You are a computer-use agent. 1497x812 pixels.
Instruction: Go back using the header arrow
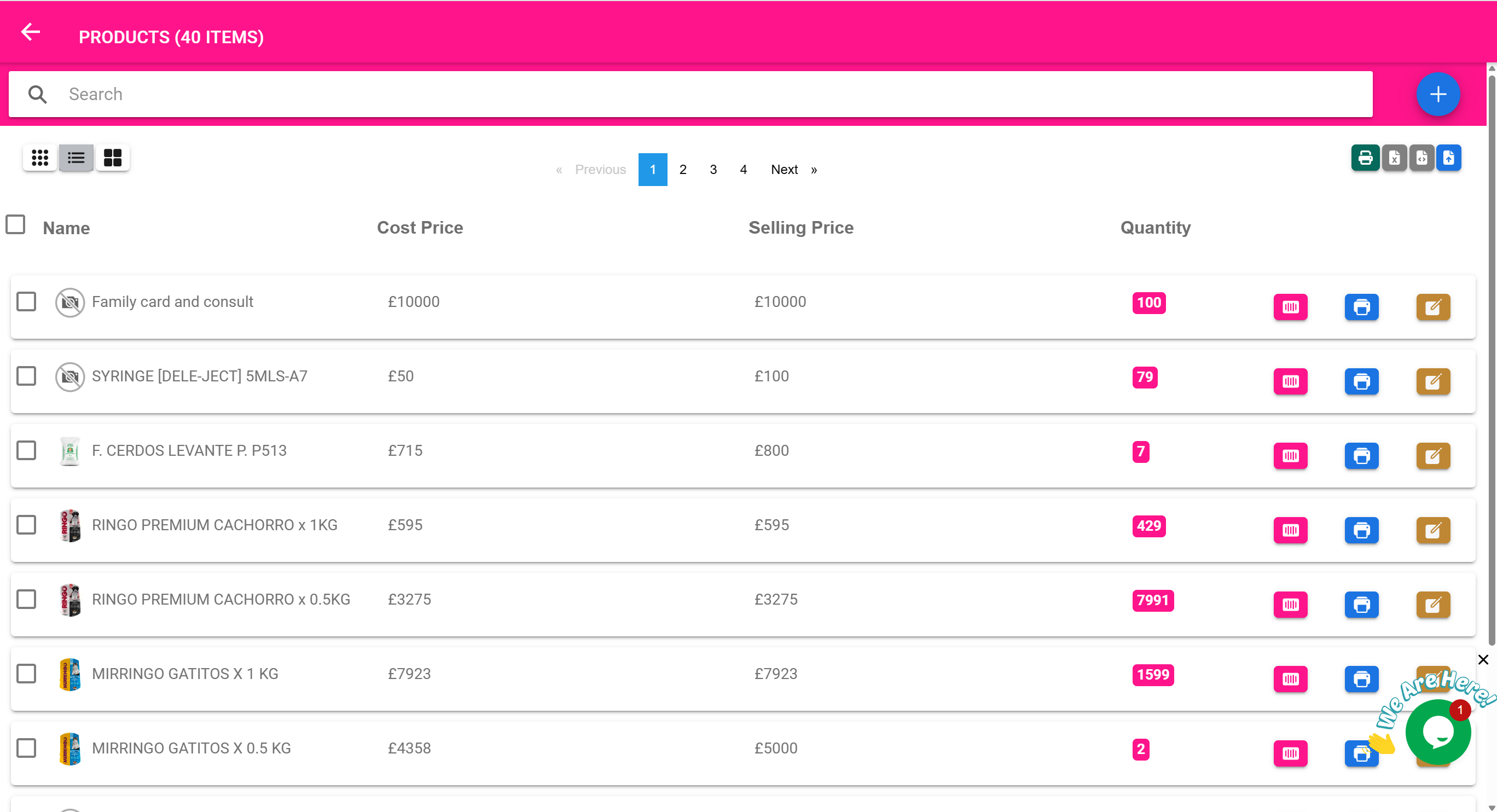[x=30, y=32]
